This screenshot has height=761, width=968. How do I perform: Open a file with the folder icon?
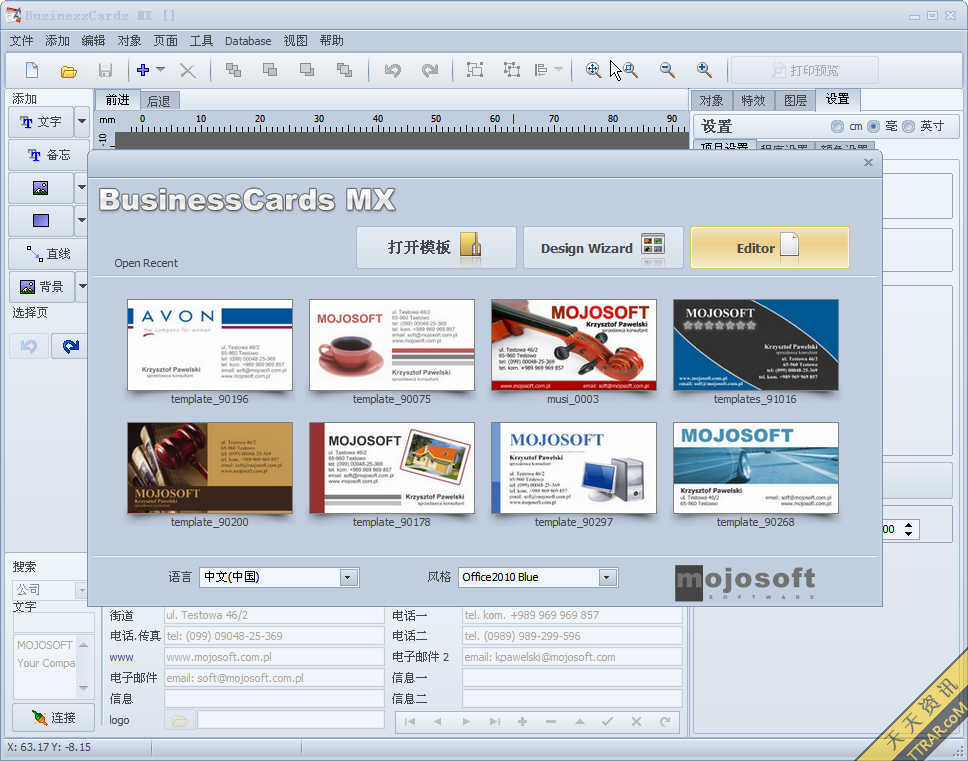[x=69, y=70]
